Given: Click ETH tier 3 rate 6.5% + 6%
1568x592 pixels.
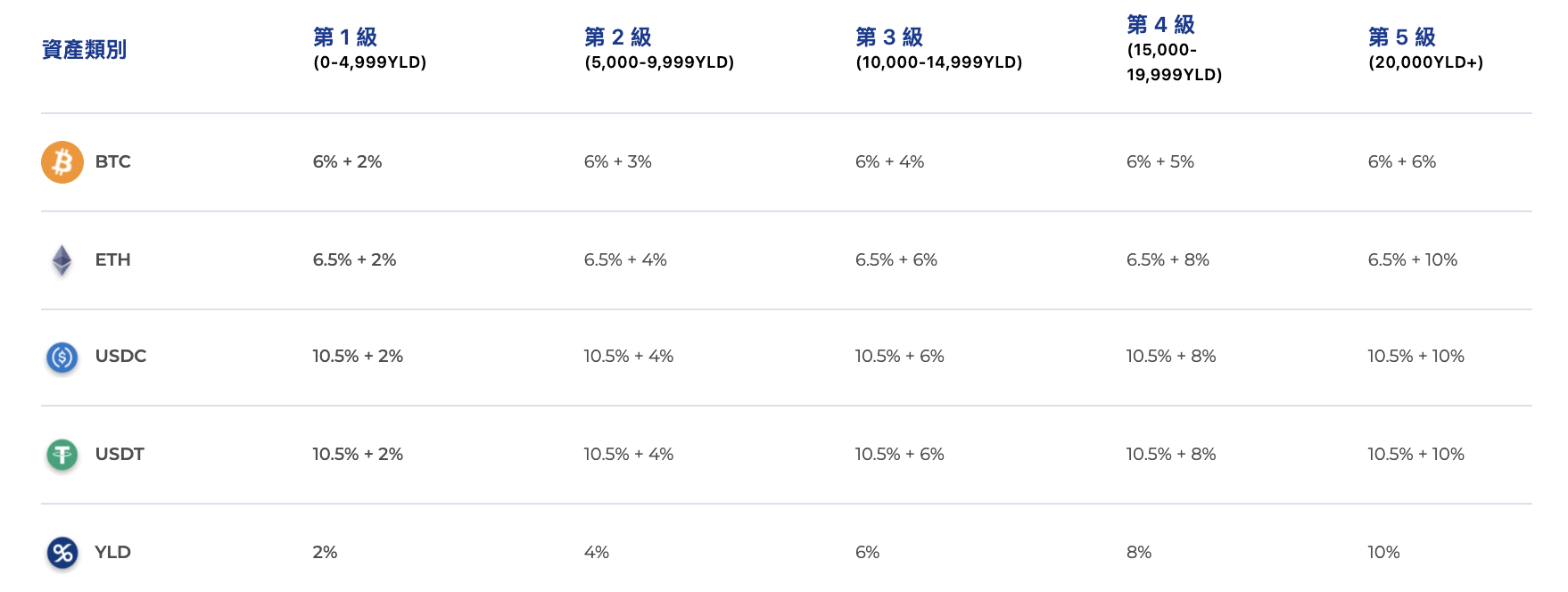Looking at the screenshot, I should click(896, 260).
